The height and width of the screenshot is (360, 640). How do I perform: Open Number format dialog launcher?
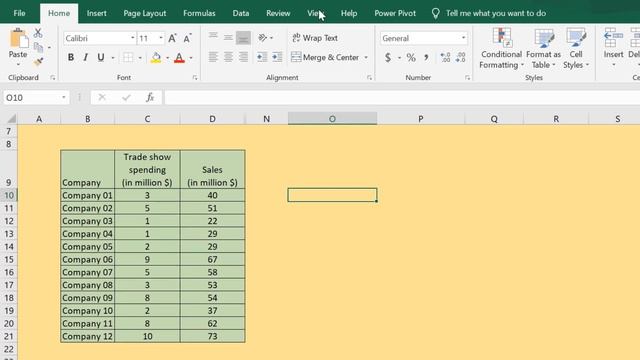tap(467, 78)
